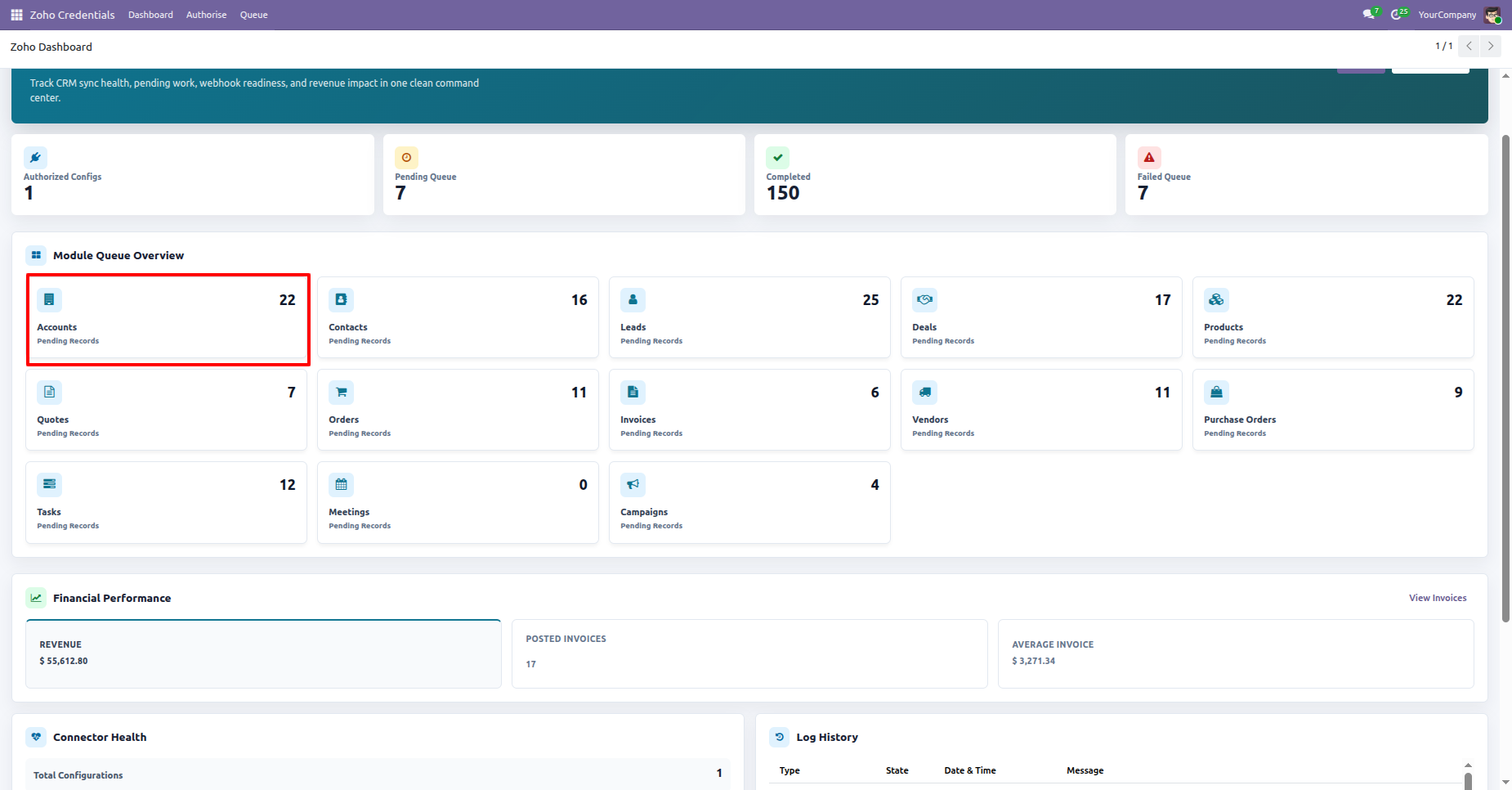
Task: Click the Accounts module building icon
Action: pos(49,300)
